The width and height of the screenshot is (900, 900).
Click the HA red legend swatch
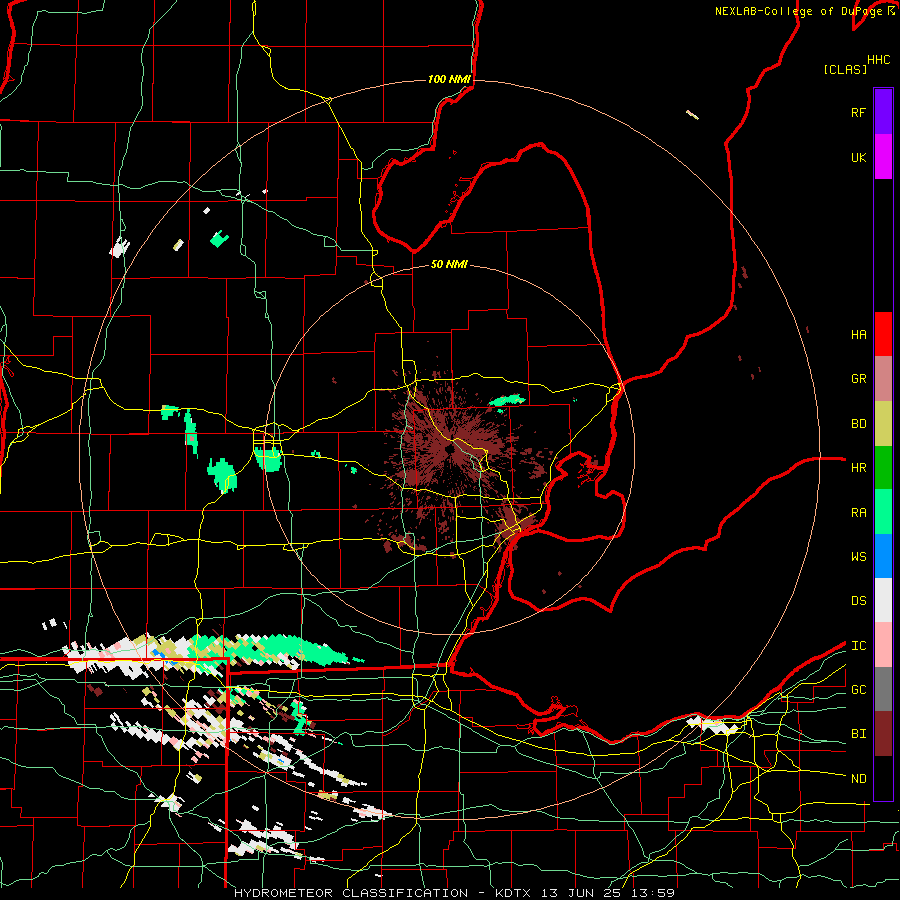click(x=883, y=334)
